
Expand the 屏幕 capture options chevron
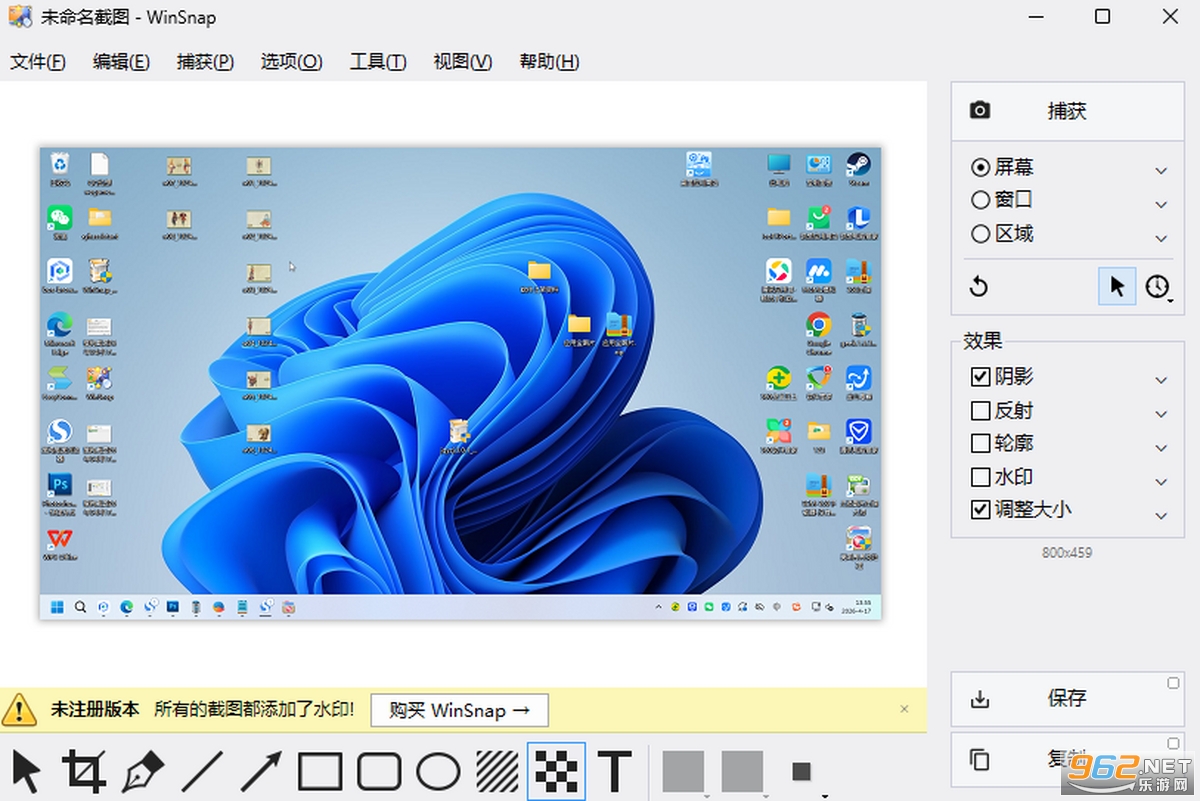[1161, 171]
